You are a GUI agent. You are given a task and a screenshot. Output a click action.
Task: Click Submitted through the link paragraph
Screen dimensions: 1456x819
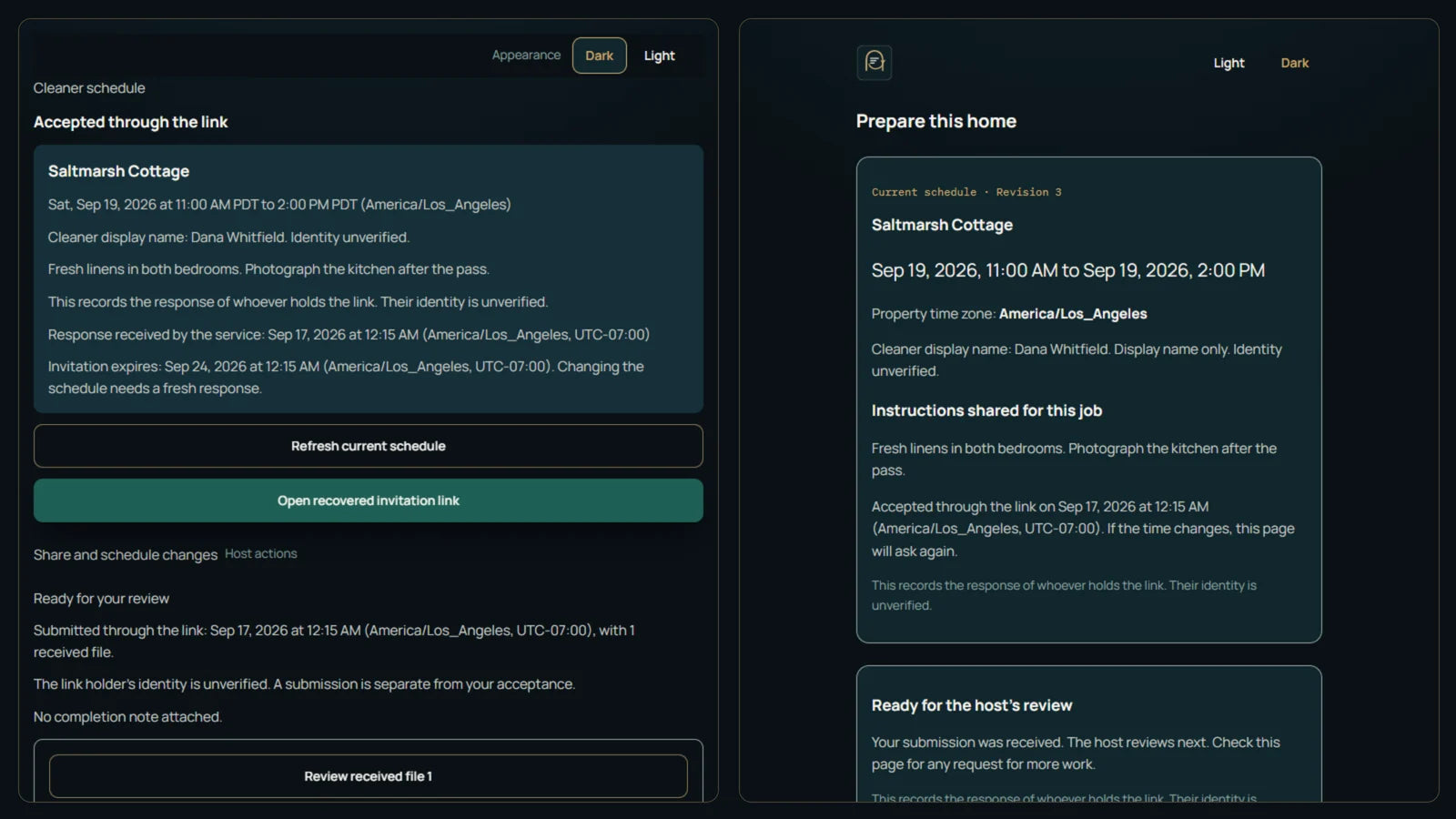(334, 642)
